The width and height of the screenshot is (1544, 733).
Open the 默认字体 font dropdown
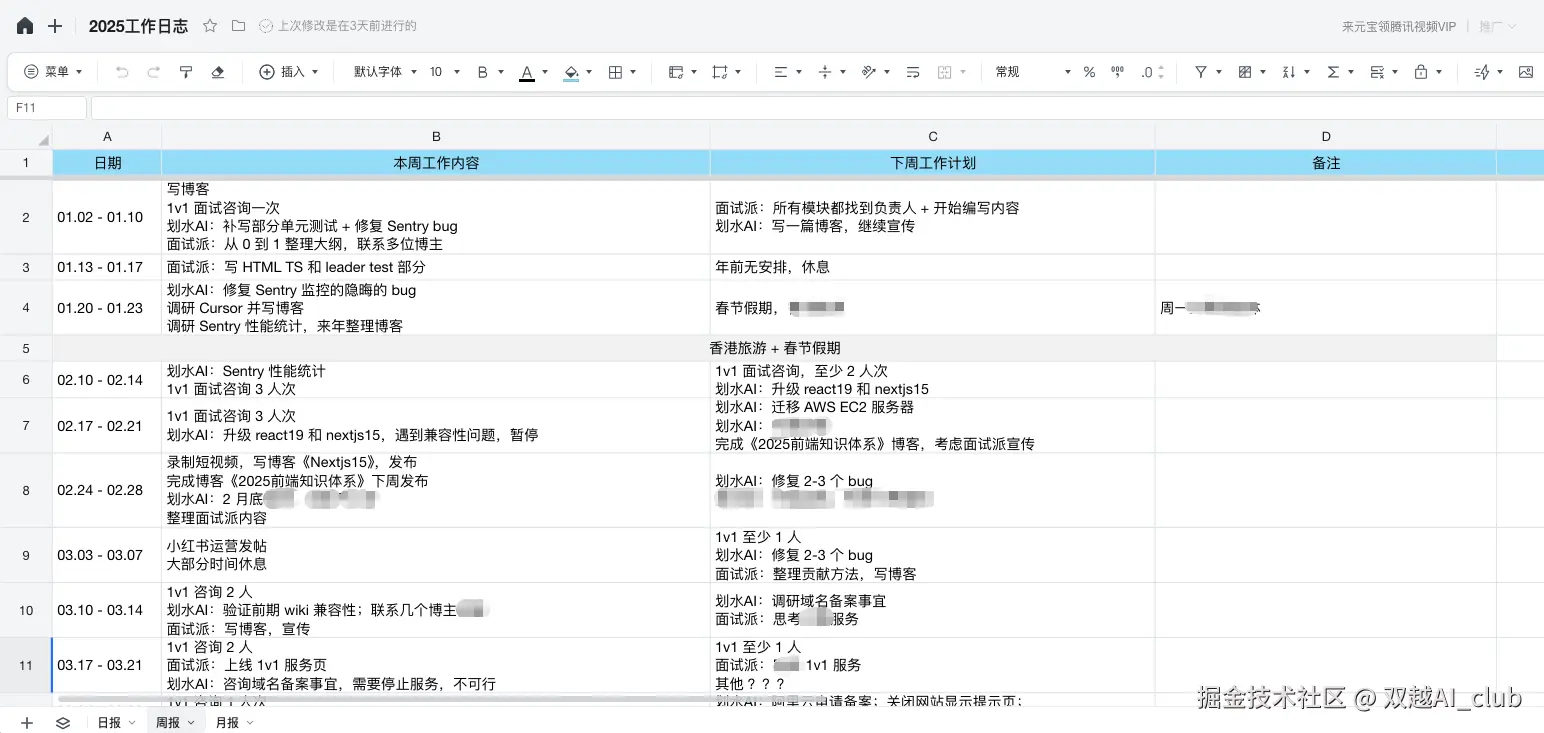(x=385, y=72)
